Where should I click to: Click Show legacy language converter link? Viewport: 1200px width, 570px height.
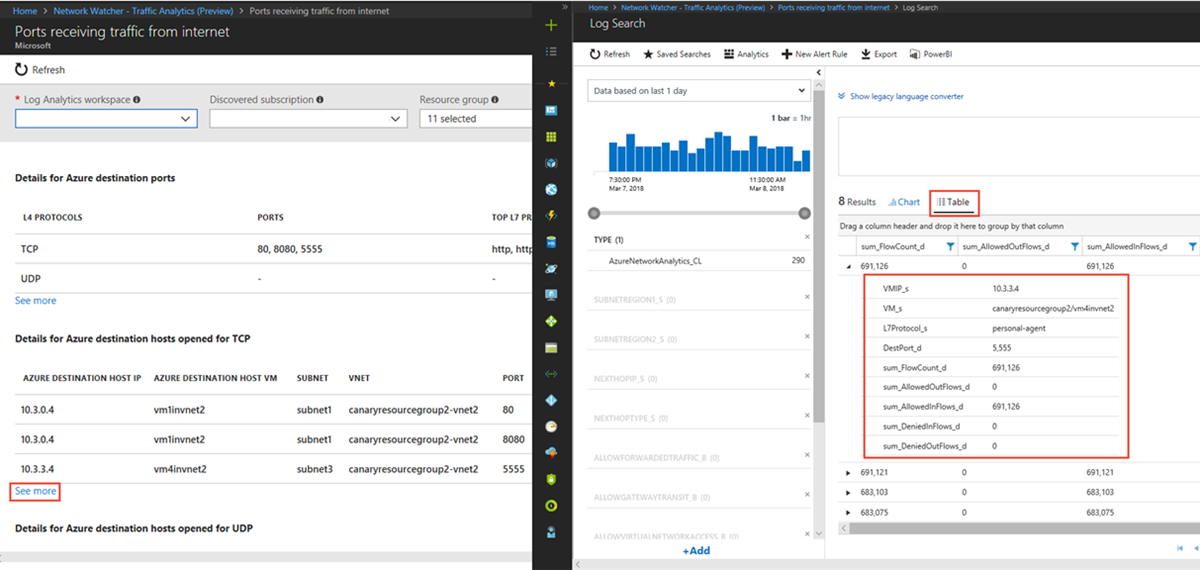[x=906, y=96]
